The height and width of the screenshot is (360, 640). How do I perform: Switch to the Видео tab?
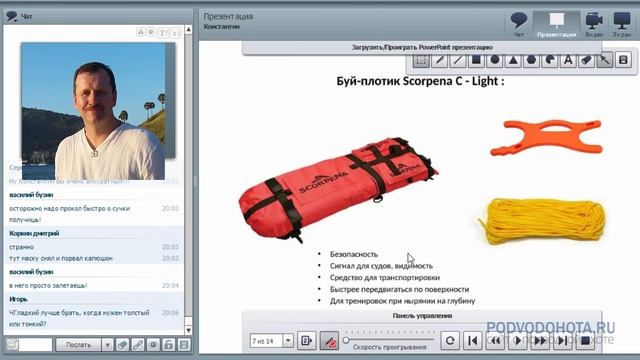594,25
